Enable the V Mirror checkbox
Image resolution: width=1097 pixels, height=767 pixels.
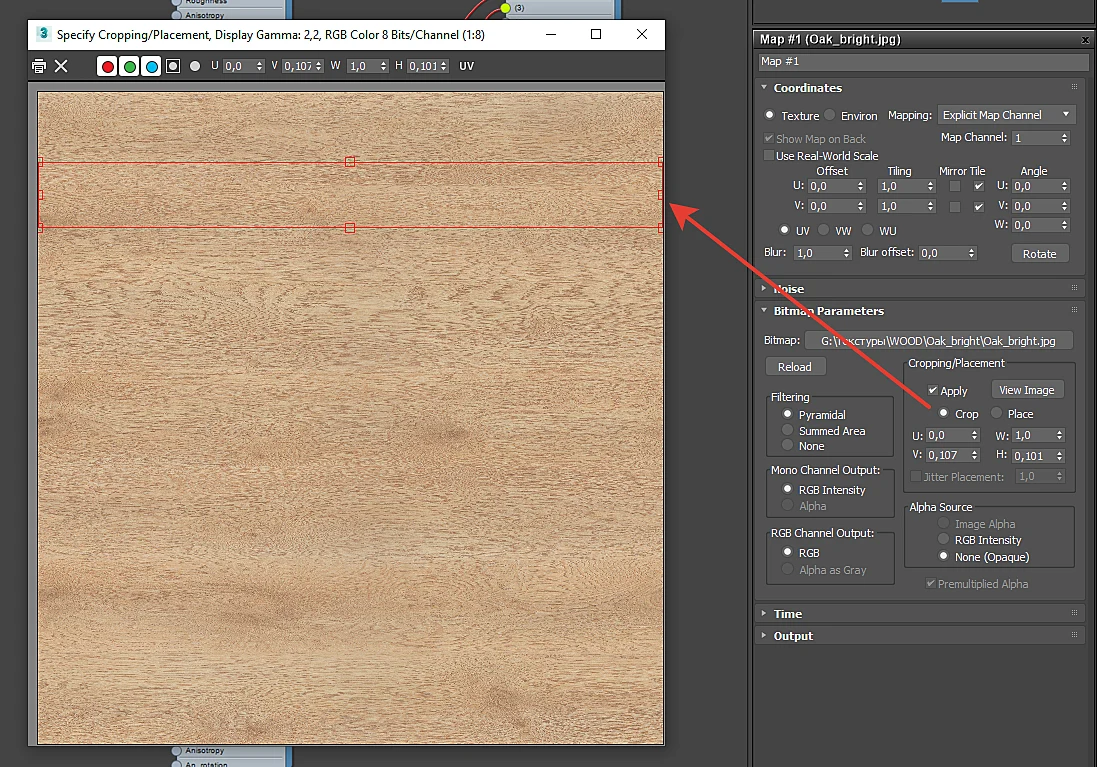954,206
